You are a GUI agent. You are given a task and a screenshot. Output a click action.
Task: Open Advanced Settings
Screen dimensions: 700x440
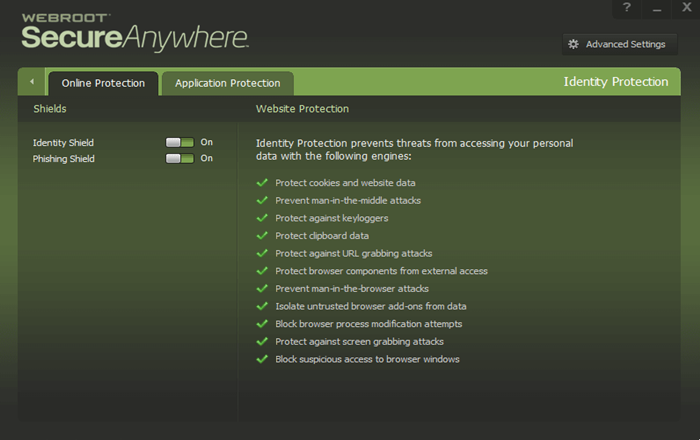tap(620, 44)
